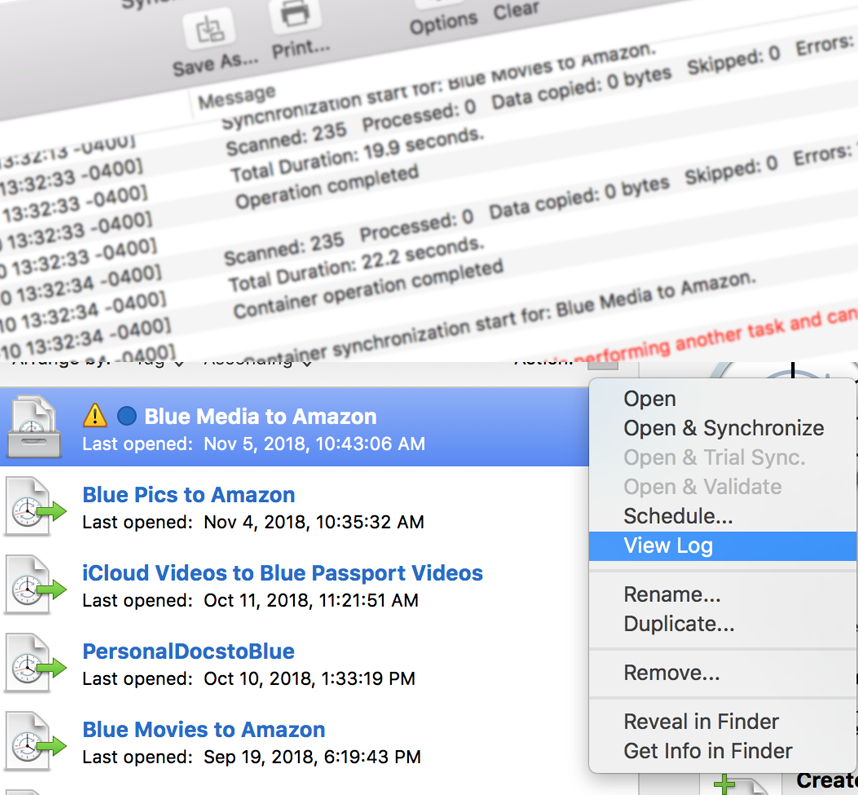Choose Rename... from the context menu

(x=722, y=594)
